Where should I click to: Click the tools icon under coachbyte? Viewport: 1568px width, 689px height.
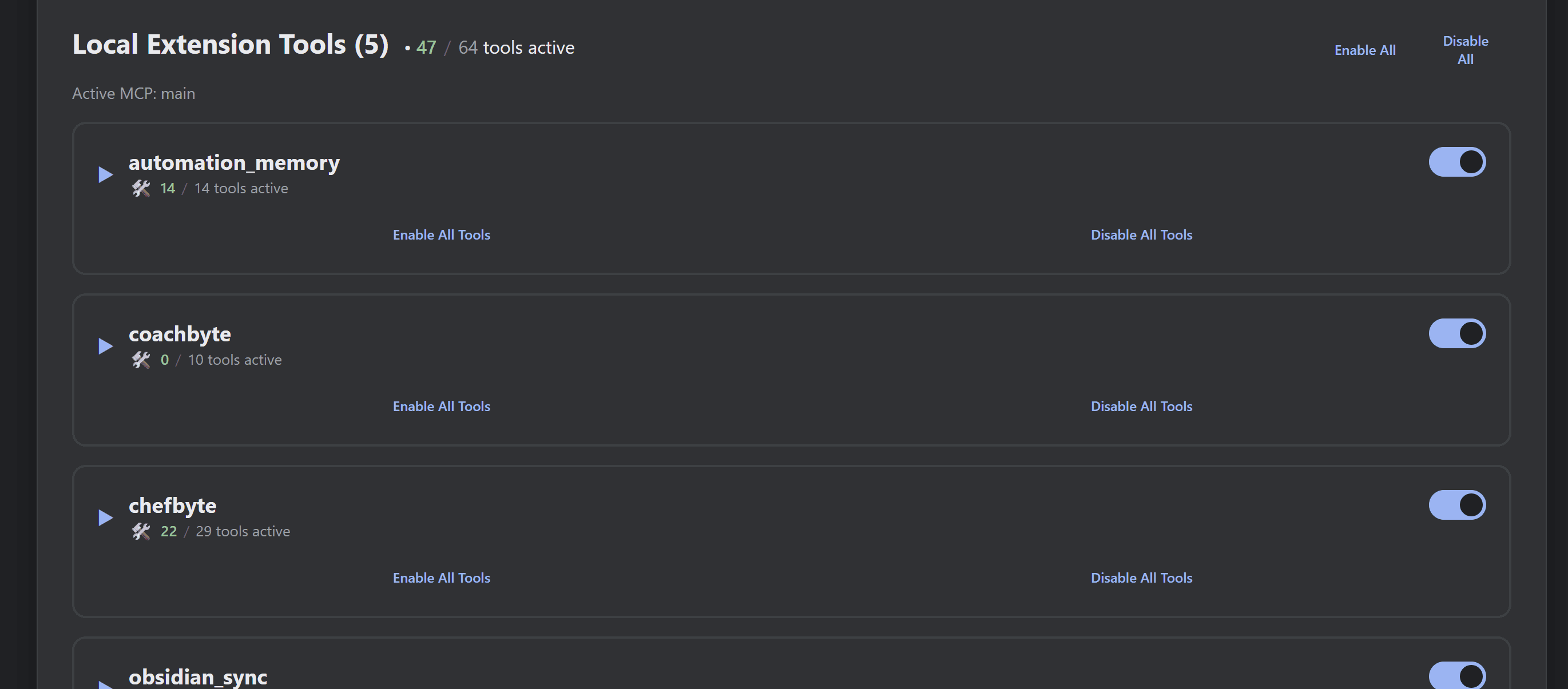(141, 360)
